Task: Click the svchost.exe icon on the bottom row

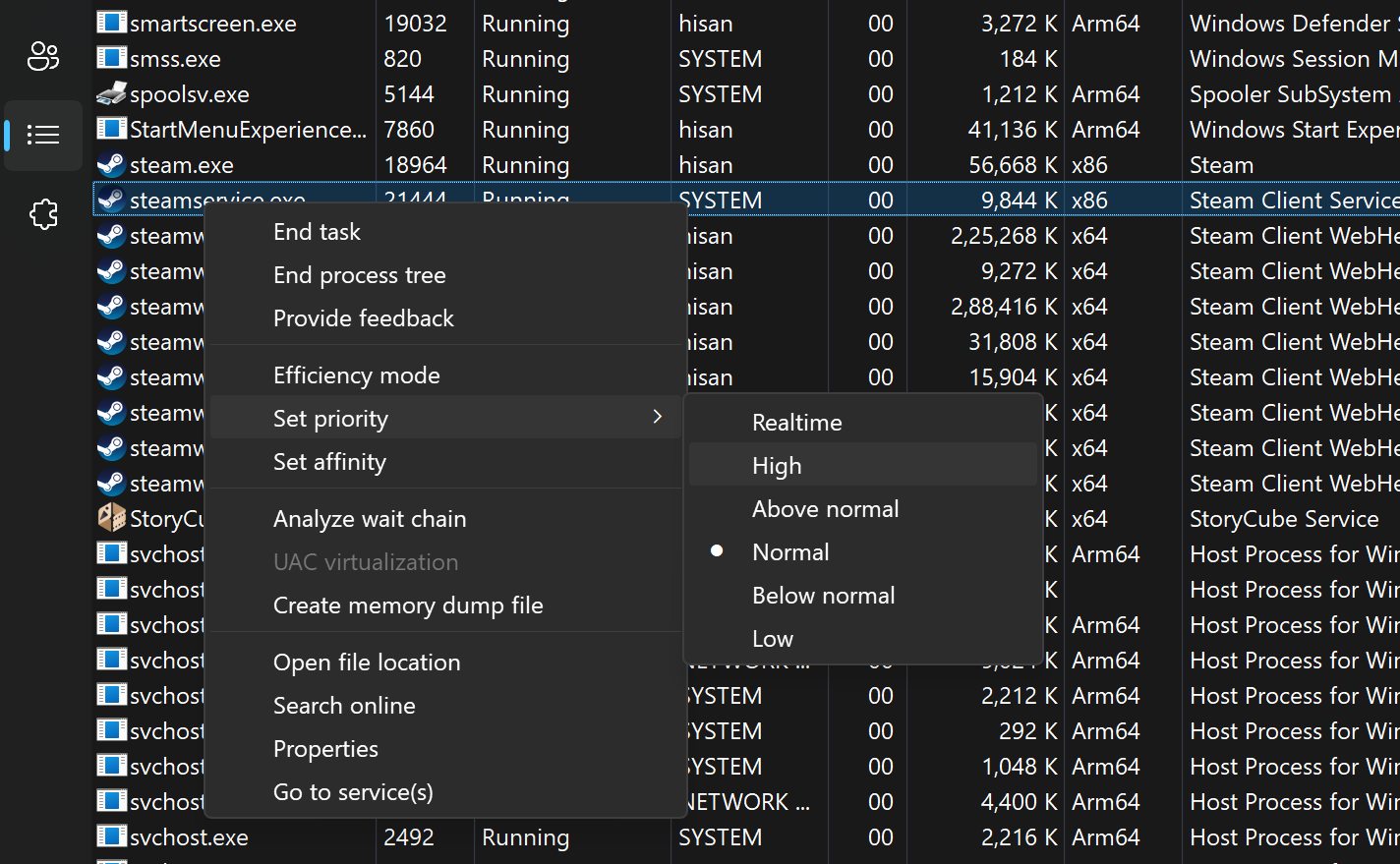Action: click(110, 836)
